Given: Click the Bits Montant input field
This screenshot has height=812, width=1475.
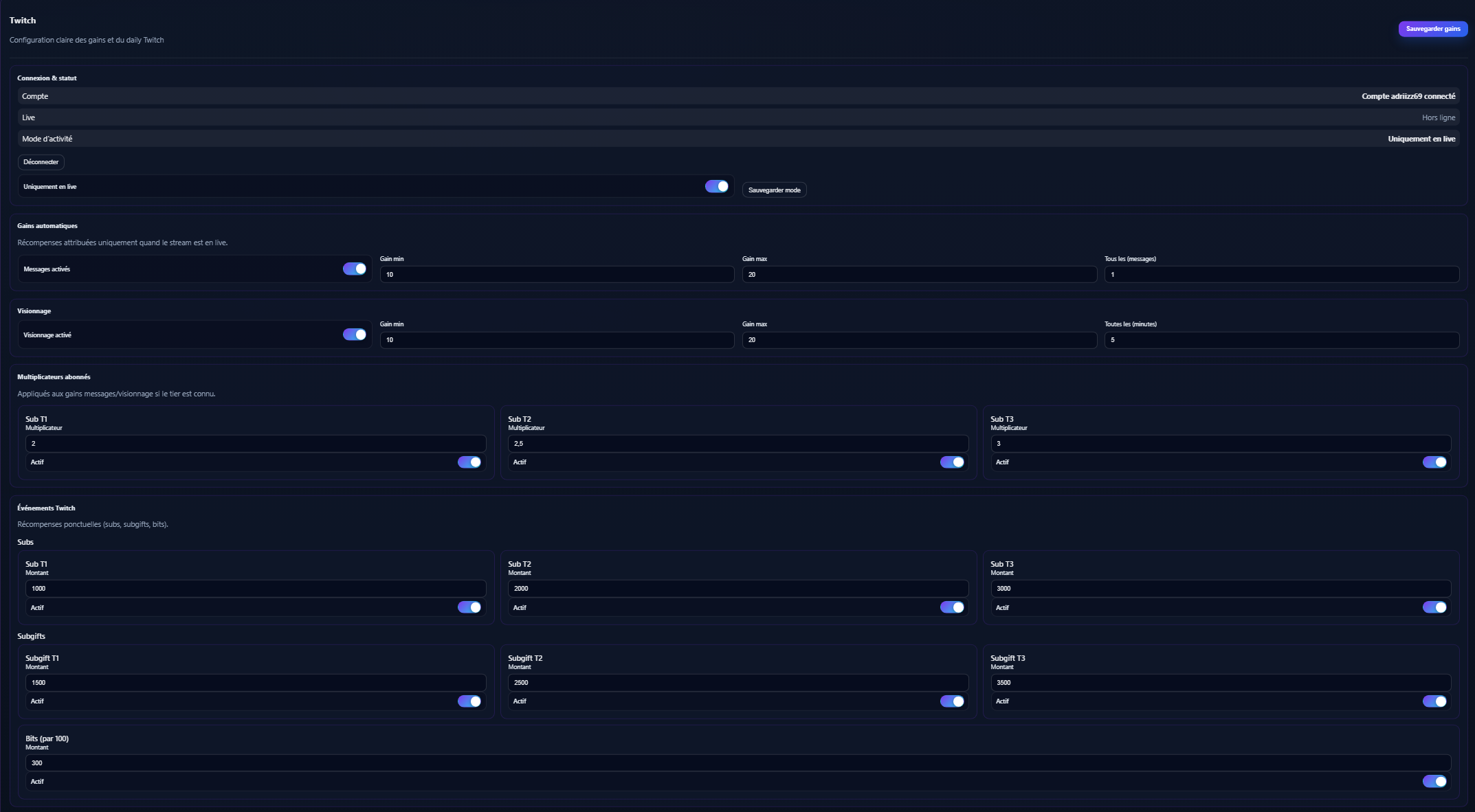Looking at the screenshot, I should click(x=737, y=763).
